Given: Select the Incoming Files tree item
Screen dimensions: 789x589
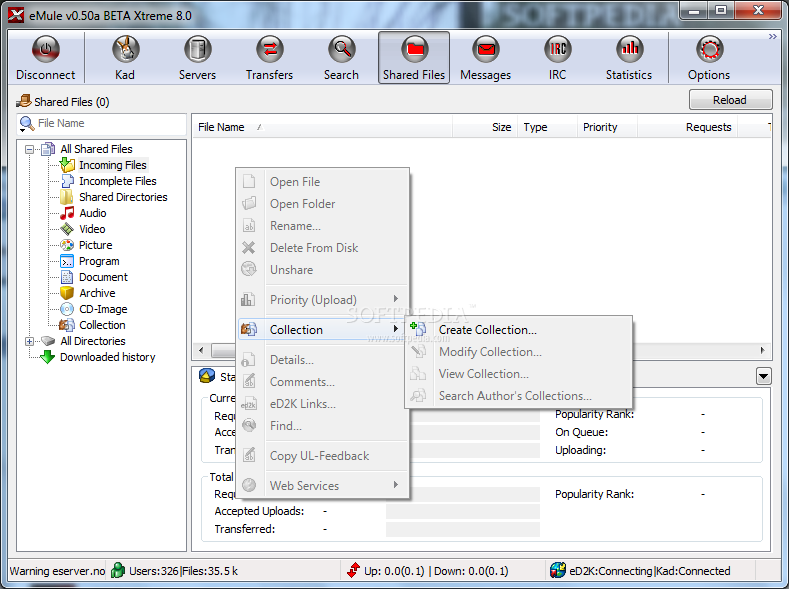Looking at the screenshot, I should tap(113, 165).
